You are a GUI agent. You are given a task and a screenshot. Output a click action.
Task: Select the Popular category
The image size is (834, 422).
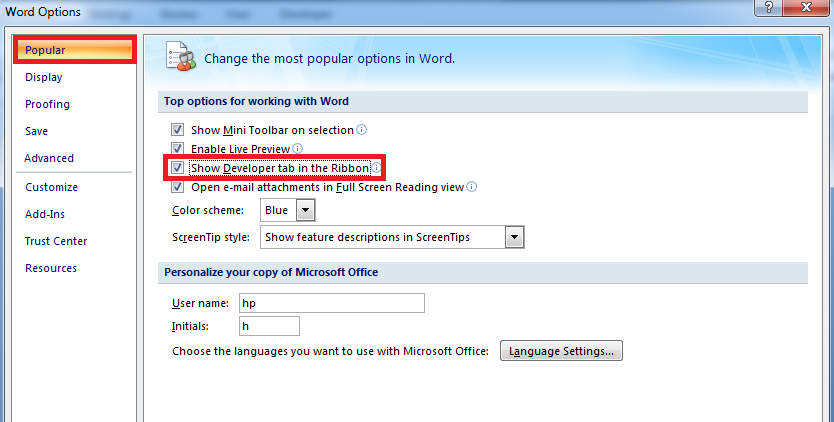click(74, 50)
